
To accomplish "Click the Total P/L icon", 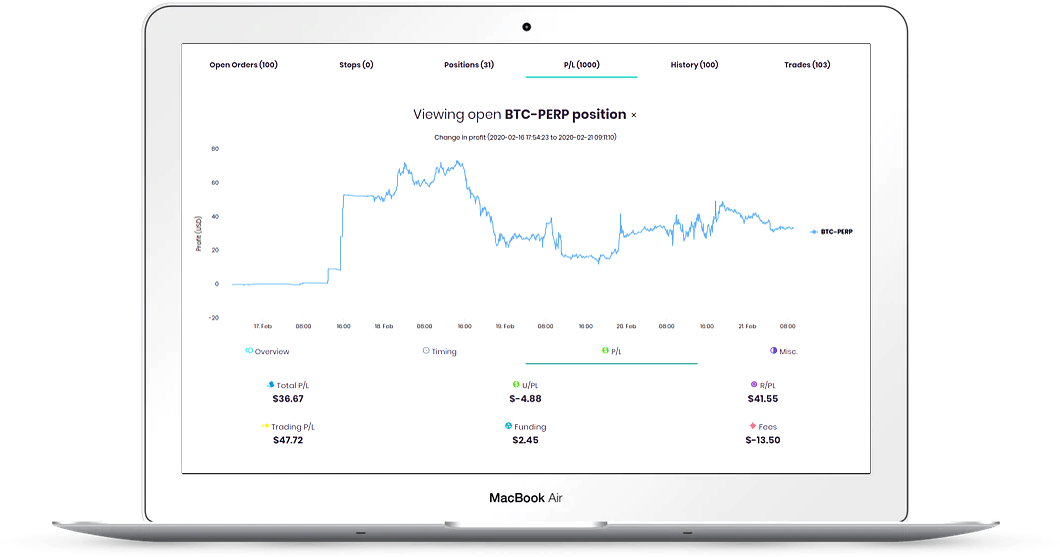I will (269, 384).
